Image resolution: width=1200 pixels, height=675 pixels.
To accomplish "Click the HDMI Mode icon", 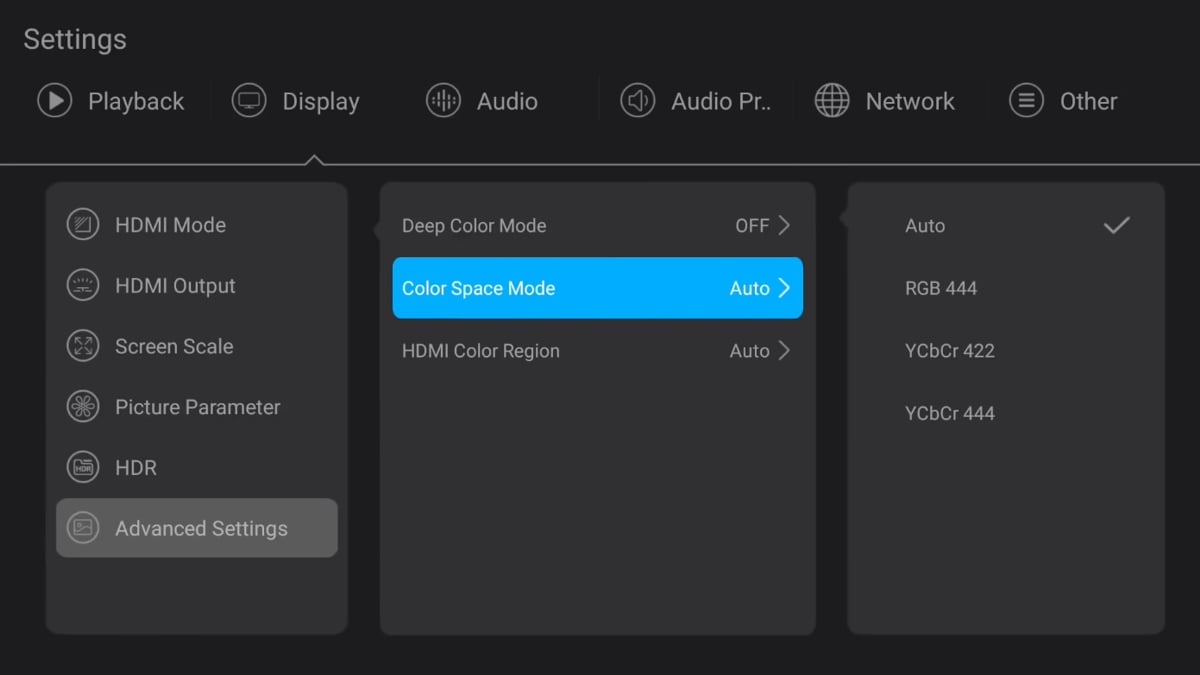I will coord(83,225).
